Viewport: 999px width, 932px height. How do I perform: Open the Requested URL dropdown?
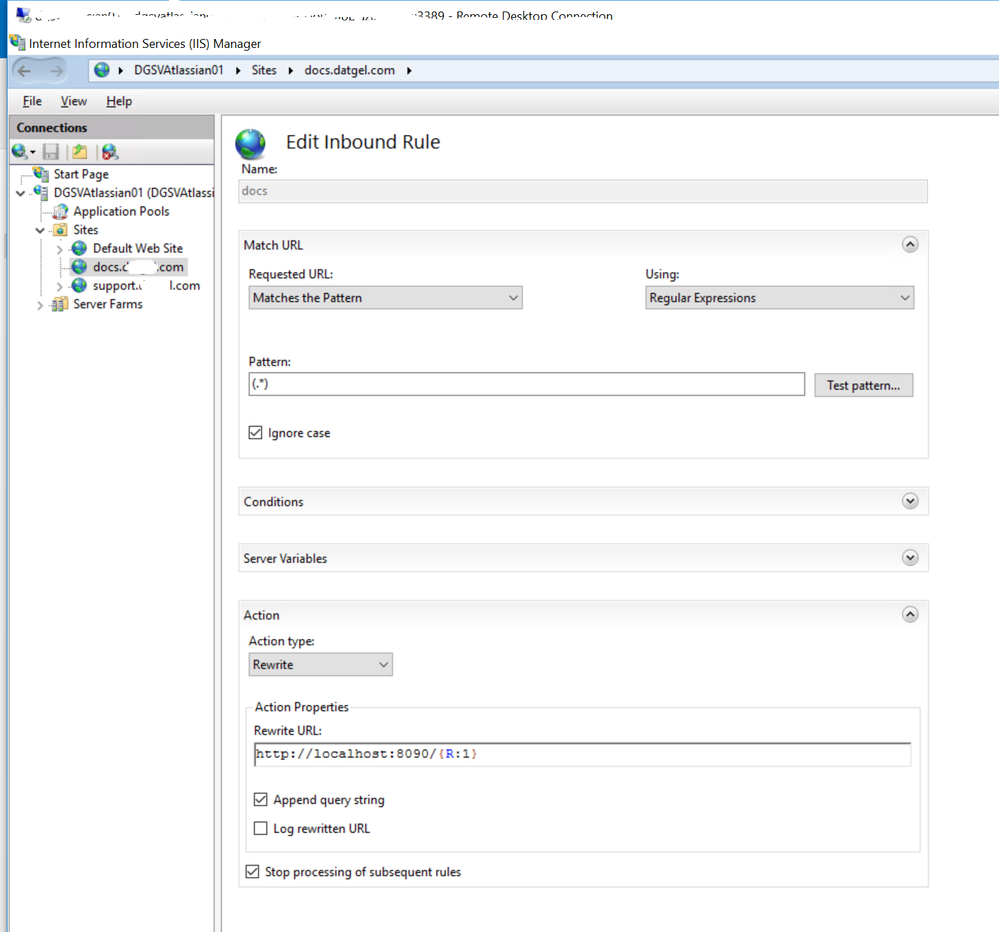(x=385, y=298)
